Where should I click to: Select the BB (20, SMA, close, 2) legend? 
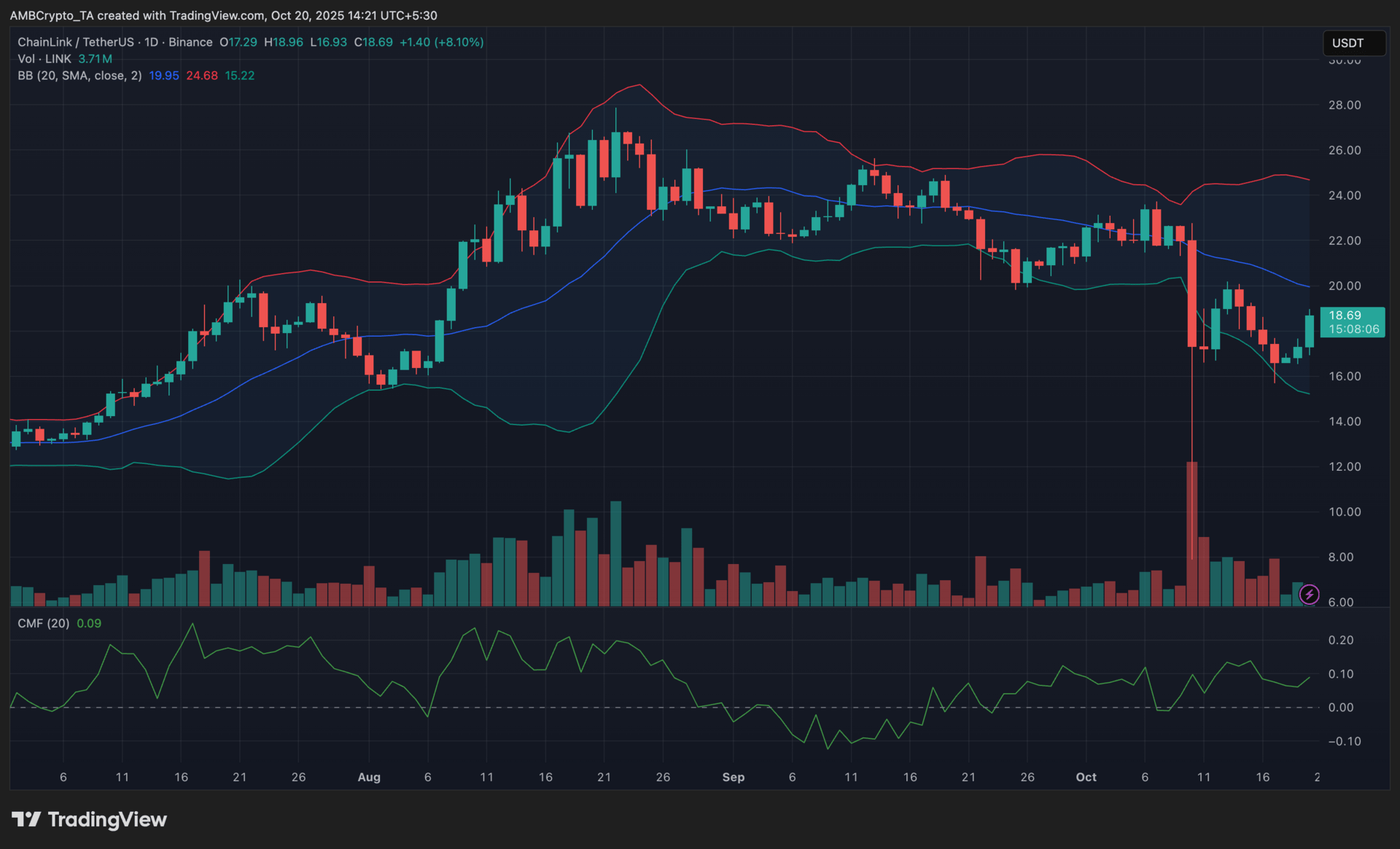coord(79,76)
